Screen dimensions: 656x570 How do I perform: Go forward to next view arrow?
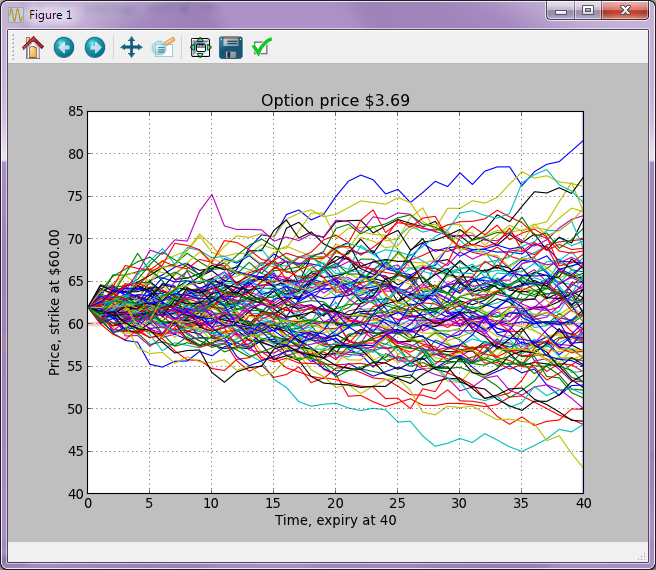[x=95, y=47]
